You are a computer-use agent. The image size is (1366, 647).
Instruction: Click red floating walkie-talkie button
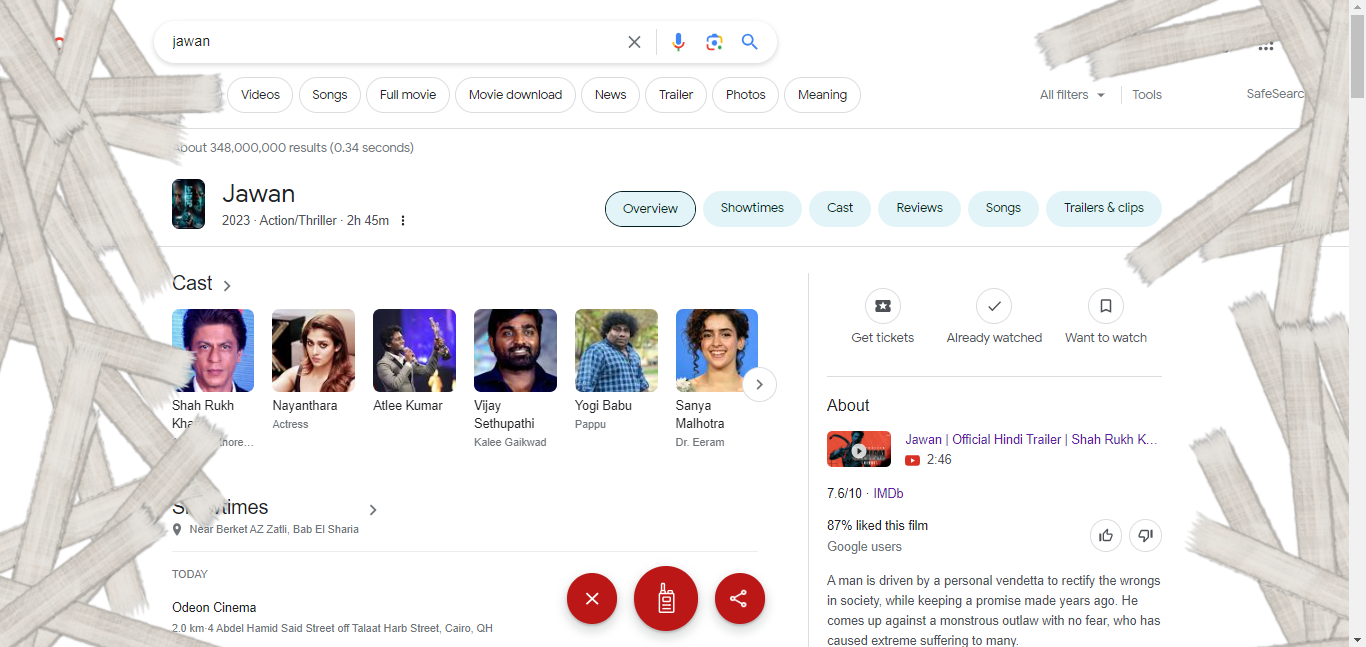(666, 599)
